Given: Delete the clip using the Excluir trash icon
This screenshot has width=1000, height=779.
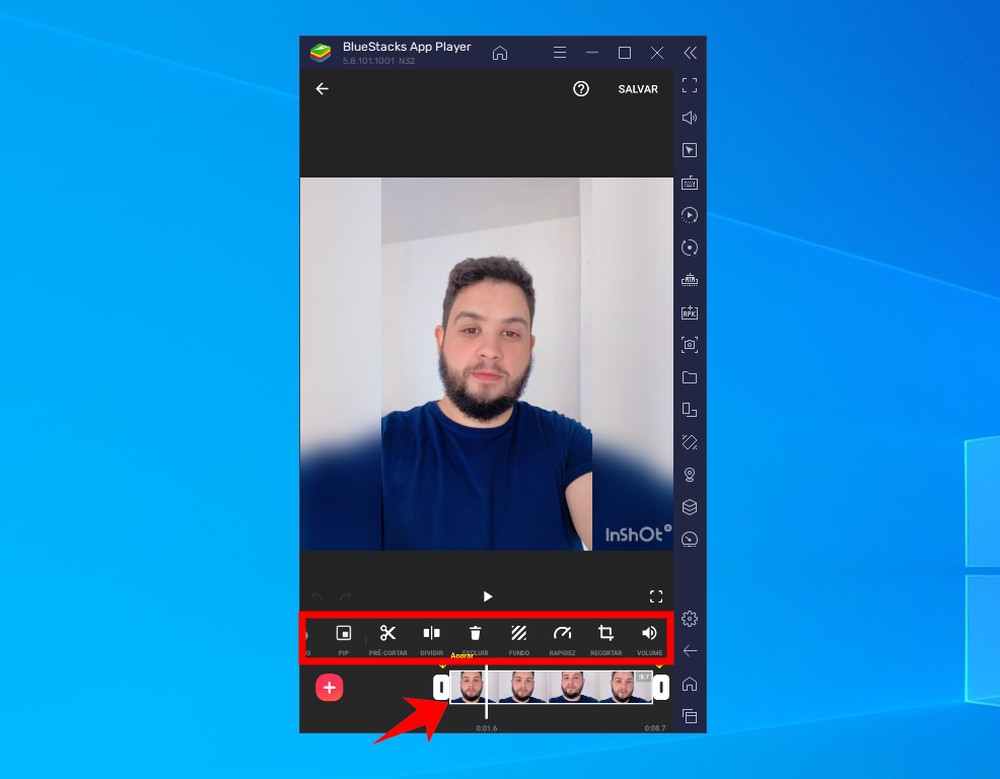Looking at the screenshot, I should coord(475,634).
